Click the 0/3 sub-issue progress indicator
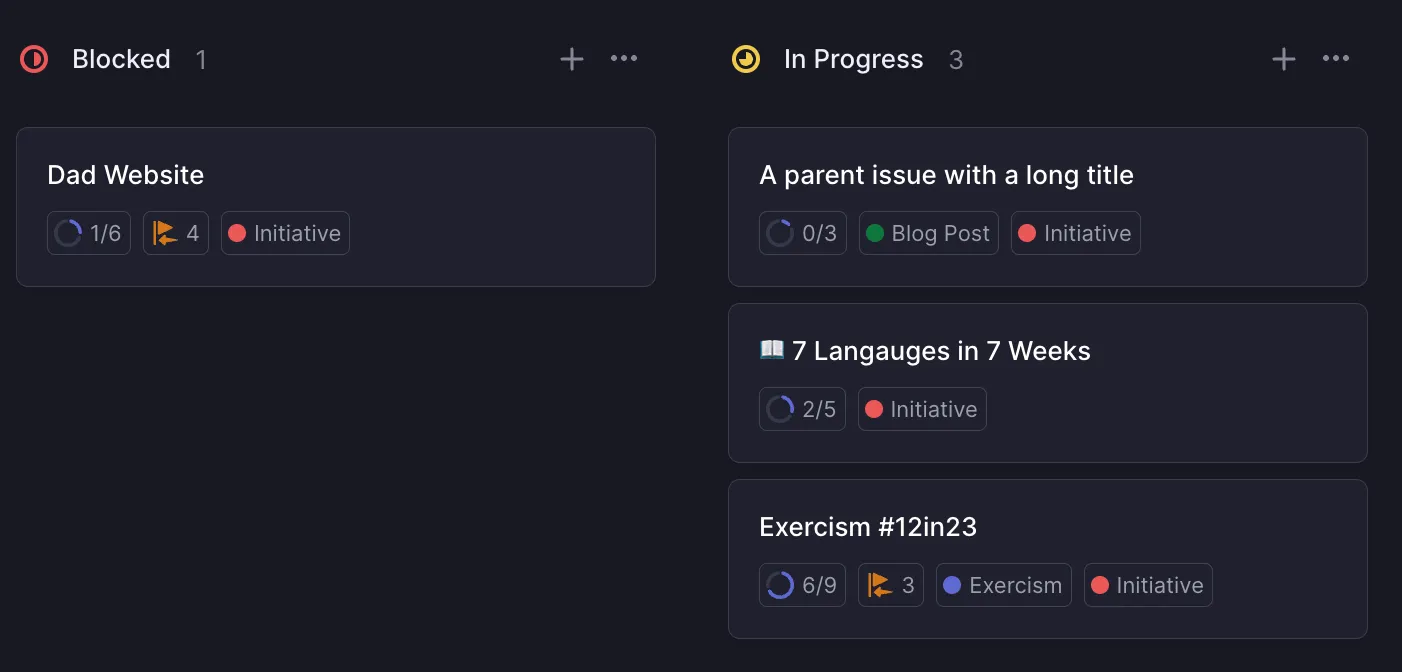The image size is (1402, 672). pos(801,234)
